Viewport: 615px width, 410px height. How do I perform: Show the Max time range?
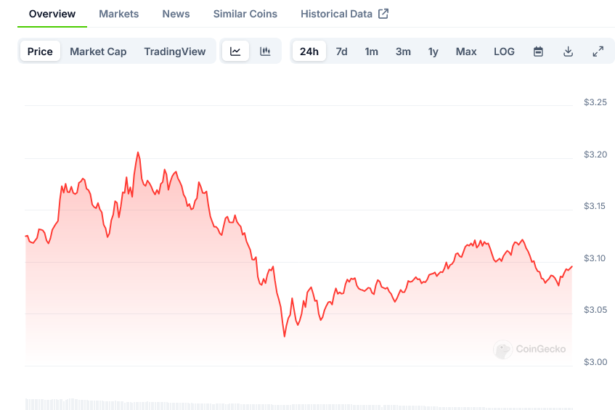tap(466, 52)
